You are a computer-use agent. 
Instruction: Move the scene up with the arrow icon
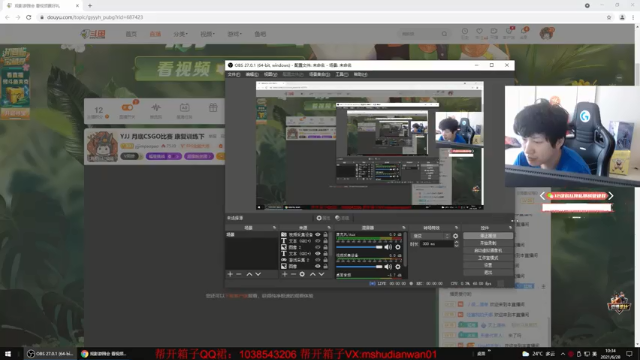point(249,274)
